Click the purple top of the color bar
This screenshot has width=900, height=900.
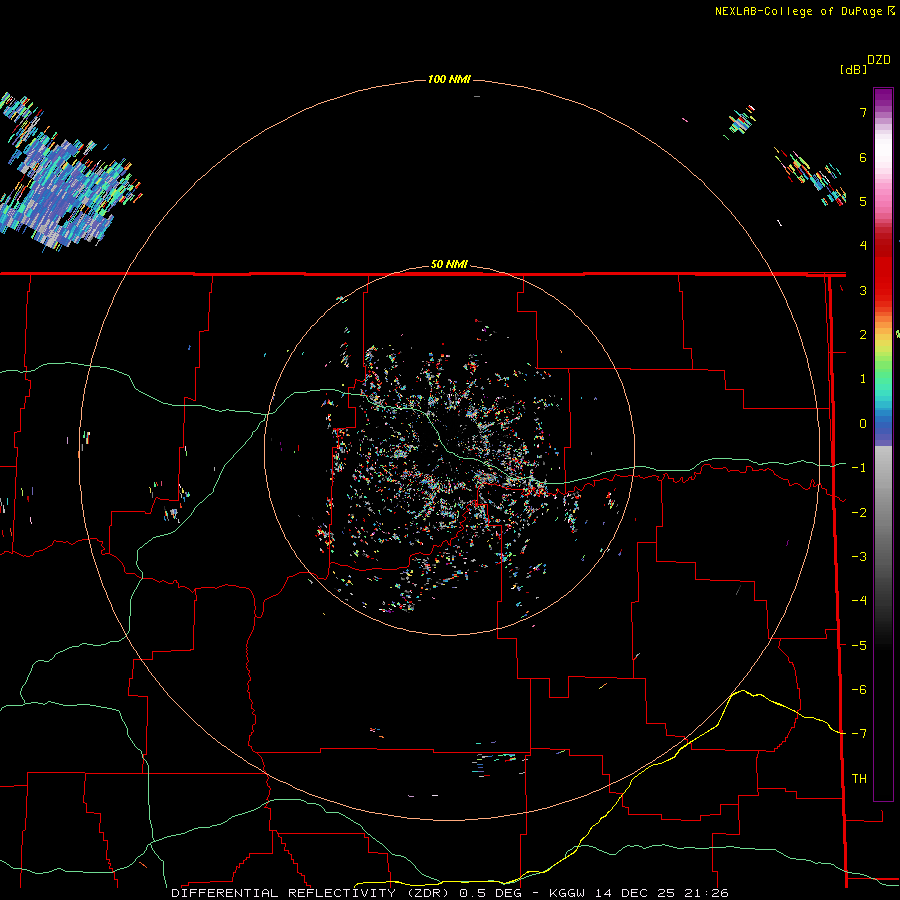pos(883,98)
